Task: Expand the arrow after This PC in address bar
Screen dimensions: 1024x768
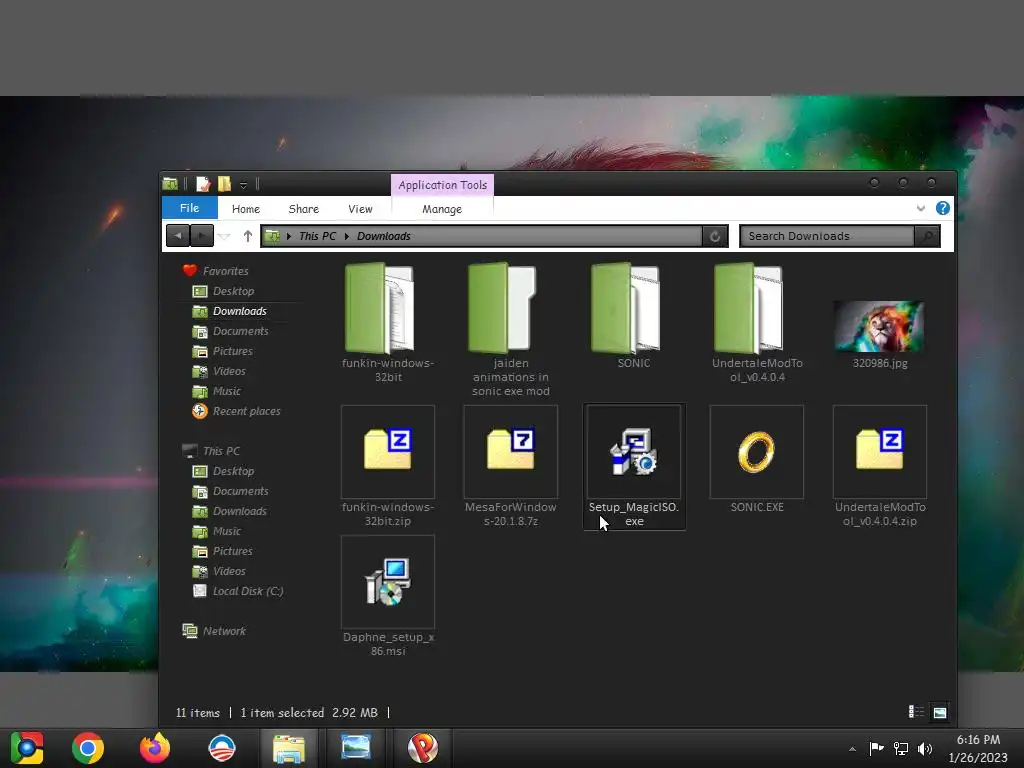Action: click(347, 236)
